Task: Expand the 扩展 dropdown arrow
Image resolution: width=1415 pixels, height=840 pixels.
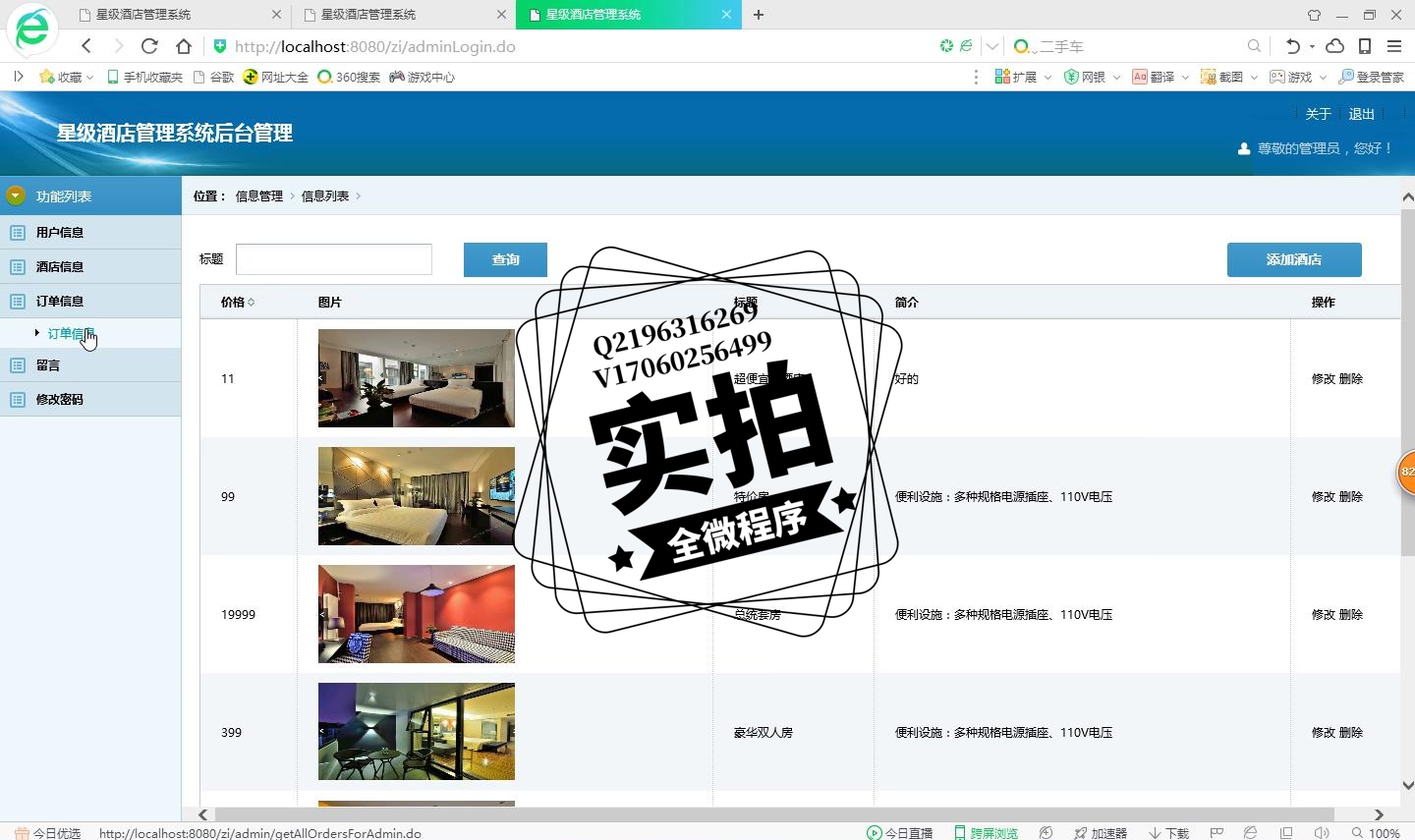Action: pos(1047,77)
